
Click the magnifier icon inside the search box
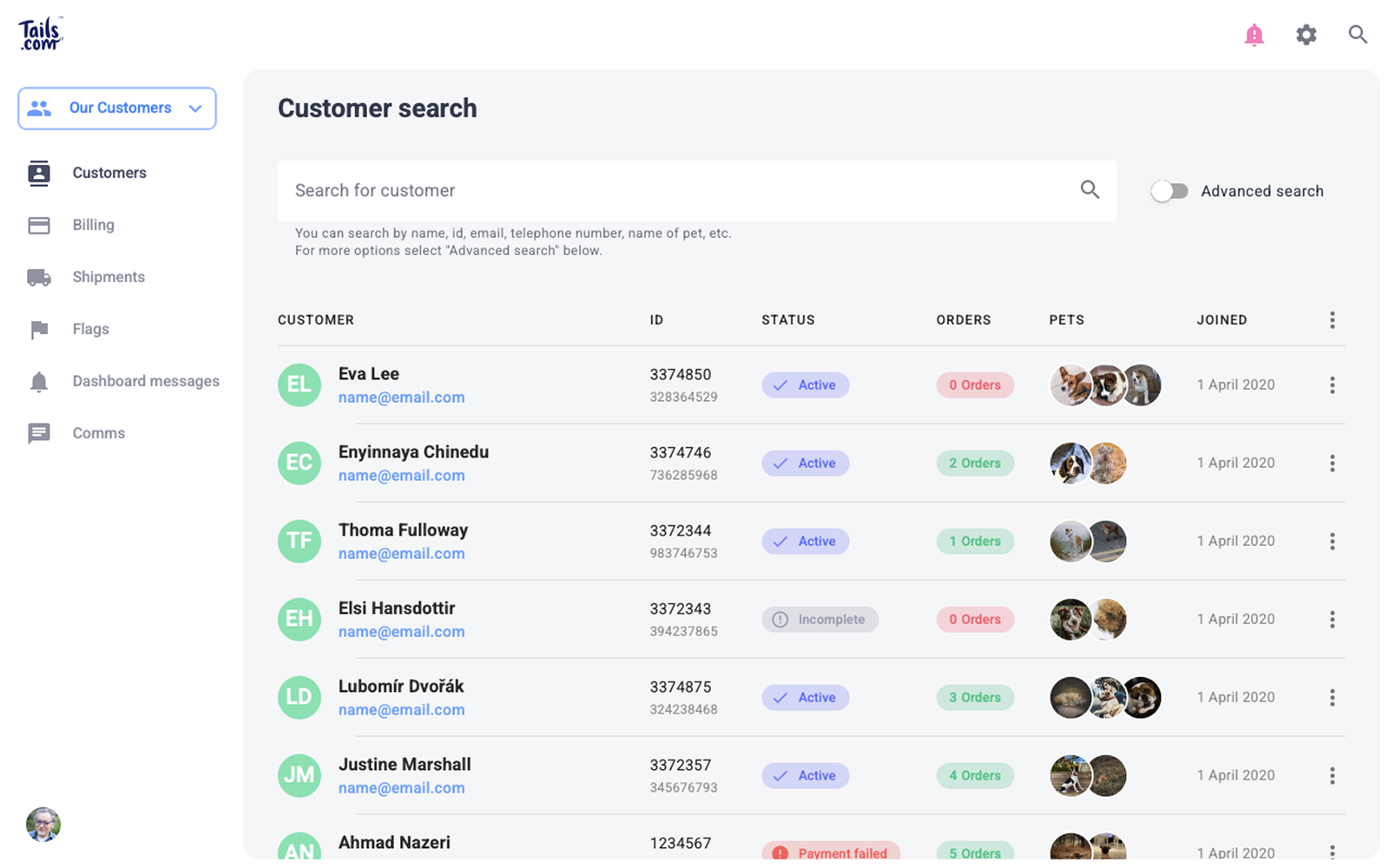tap(1089, 190)
